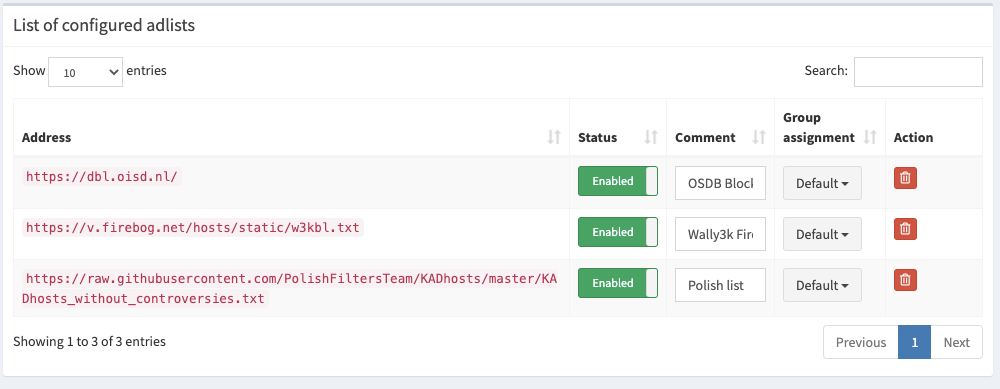
Task: Open the v.firebog.net w3kbl.txt address link
Action: (193, 228)
